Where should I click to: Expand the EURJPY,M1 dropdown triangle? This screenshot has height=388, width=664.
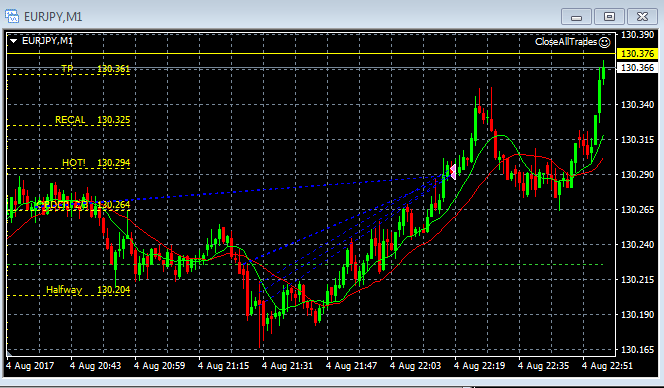click(x=14, y=41)
